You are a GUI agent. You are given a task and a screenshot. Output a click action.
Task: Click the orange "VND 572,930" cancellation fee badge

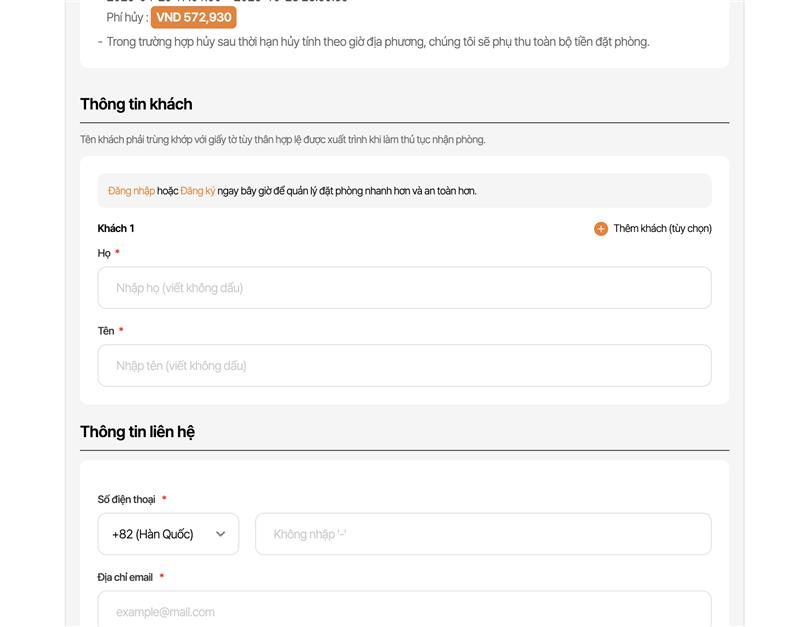pos(194,18)
